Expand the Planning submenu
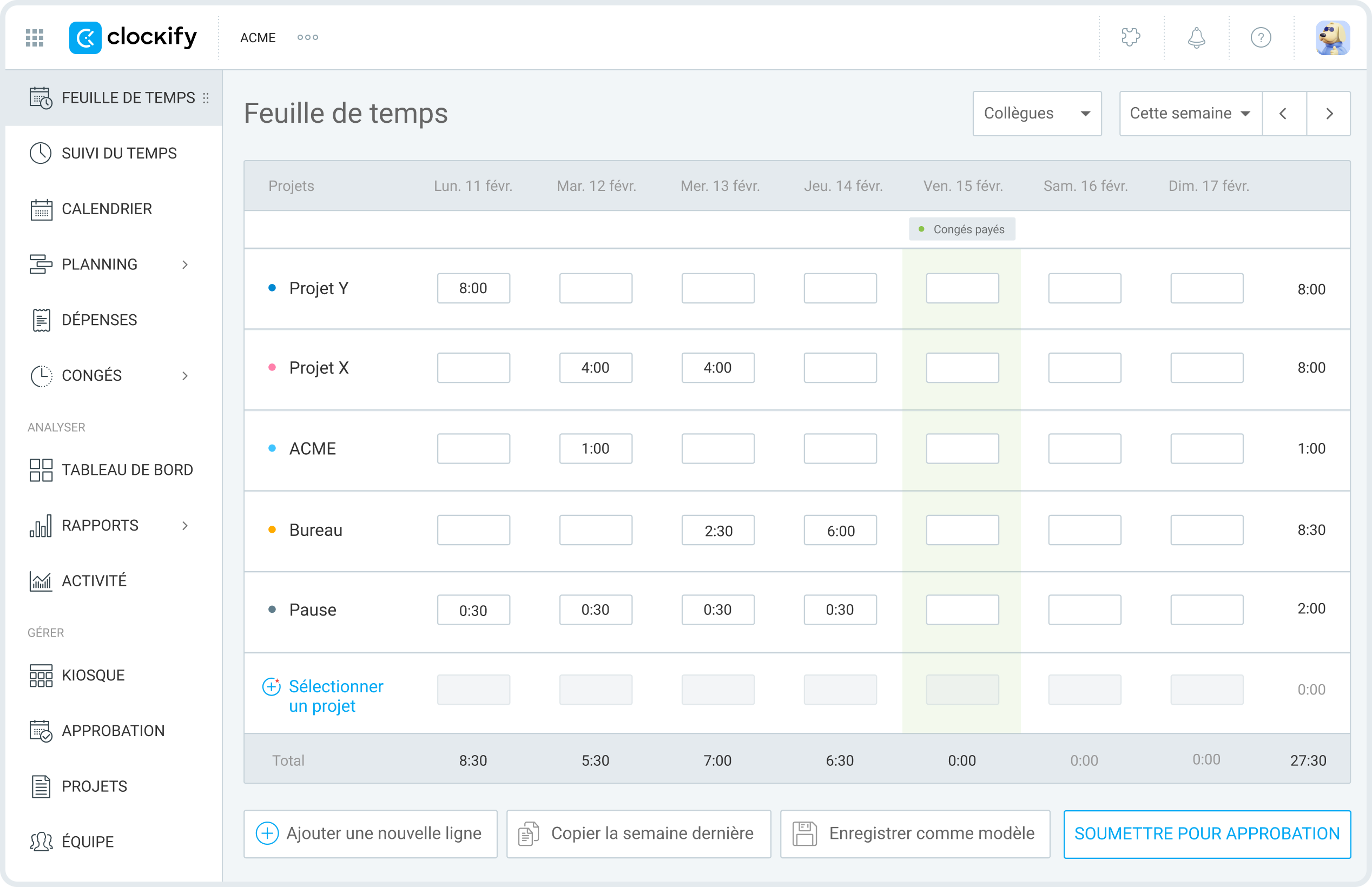 tap(185, 264)
